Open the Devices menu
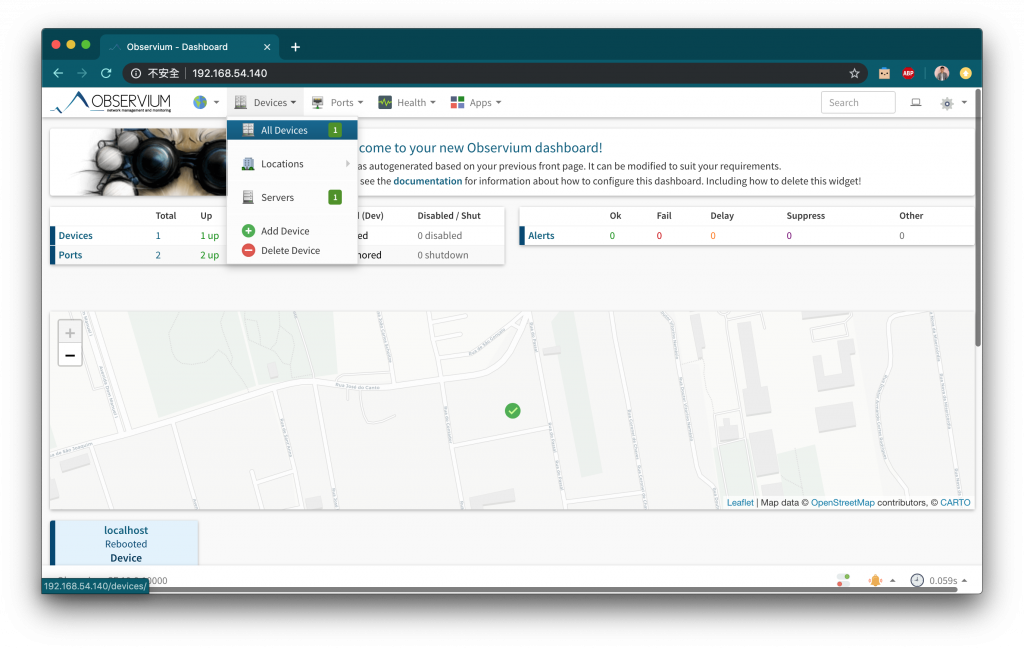The image size is (1024, 649). (x=265, y=103)
